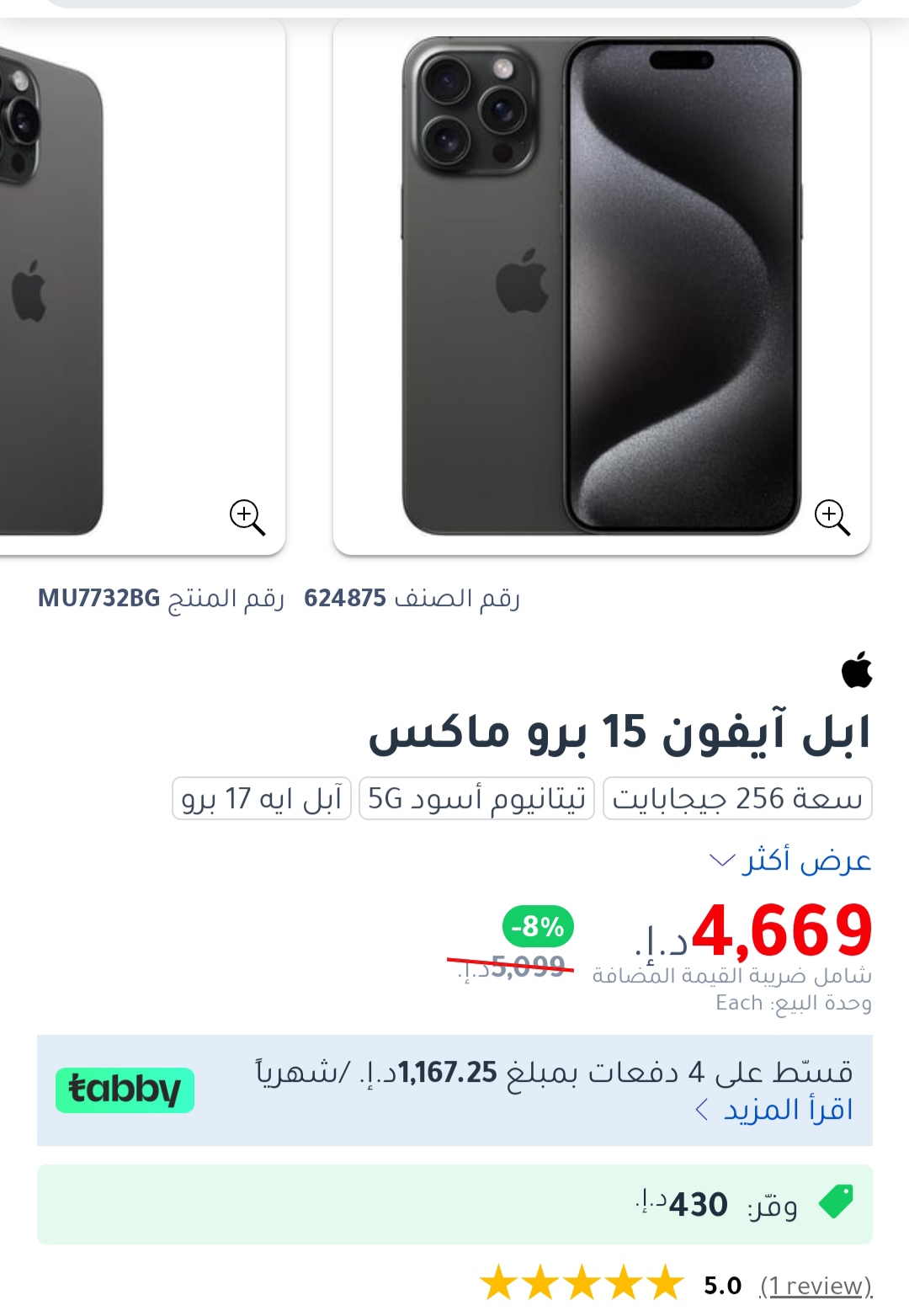
Task: Tap the Apple brand logo above the product title
Action: click(x=857, y=669)
